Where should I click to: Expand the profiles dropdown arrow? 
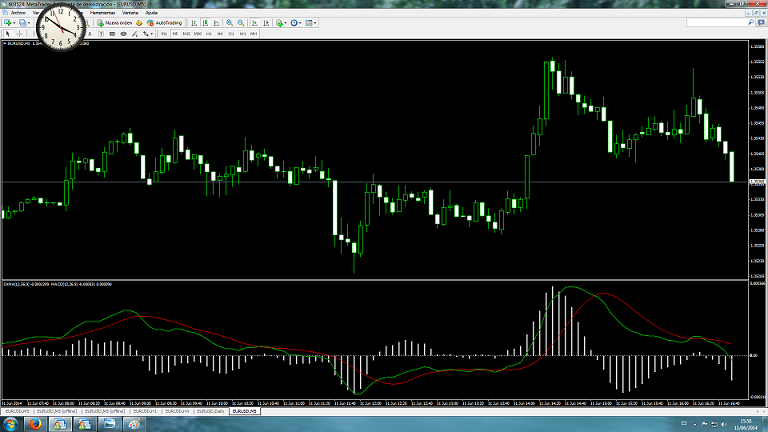[x=28, y=23]
